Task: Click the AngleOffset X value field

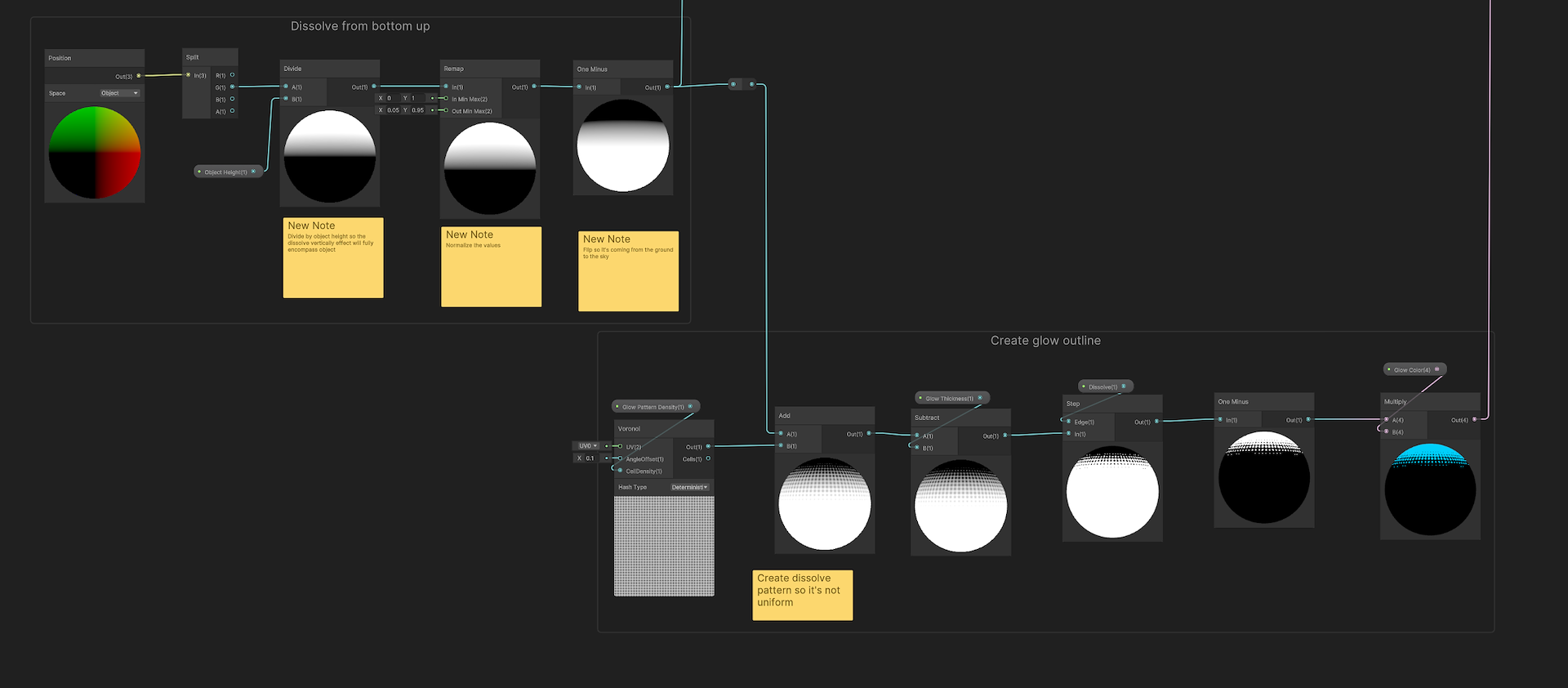Action: pos(591,458)
